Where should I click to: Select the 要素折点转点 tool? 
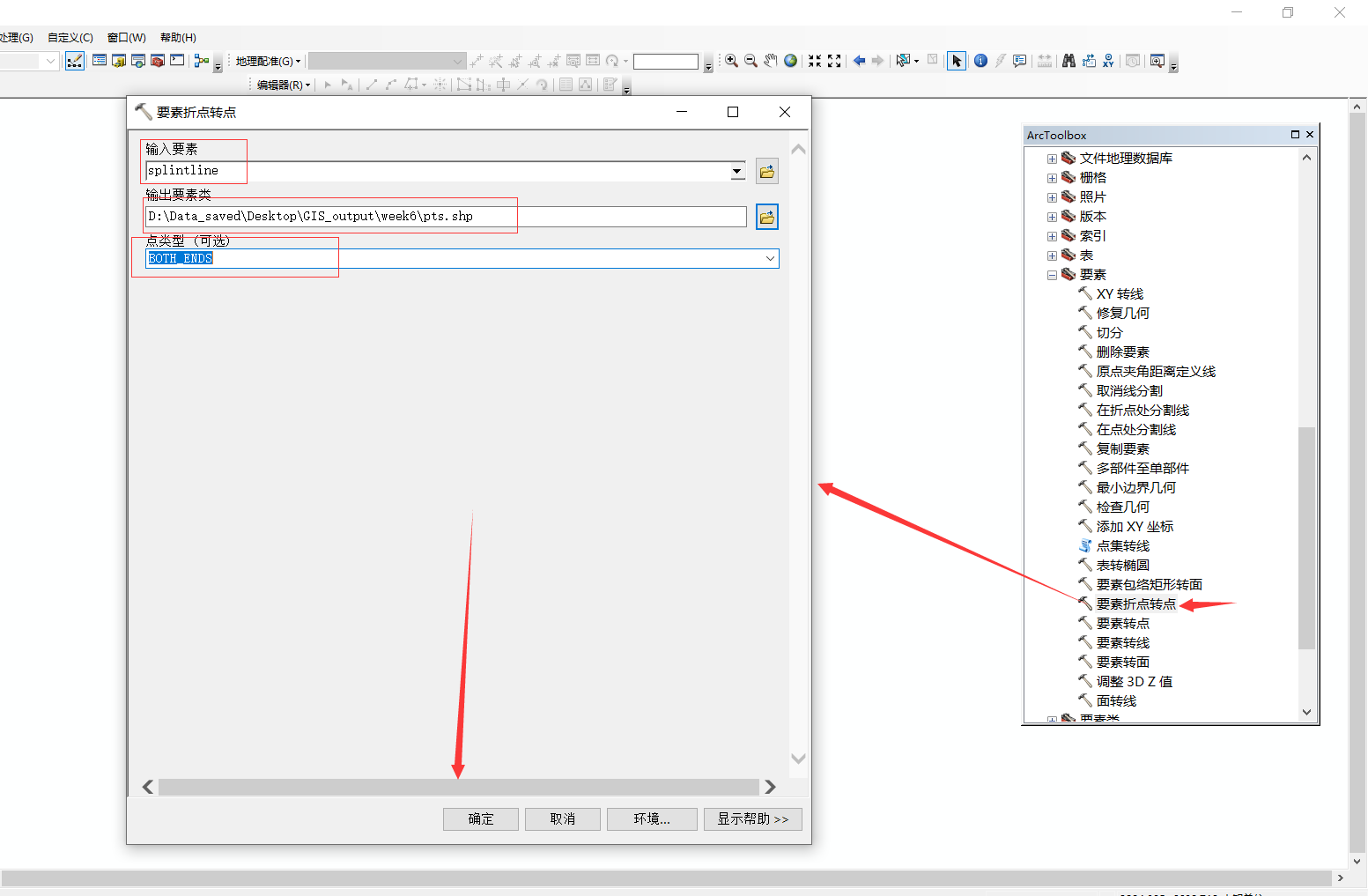click(x=1135, y=604)
